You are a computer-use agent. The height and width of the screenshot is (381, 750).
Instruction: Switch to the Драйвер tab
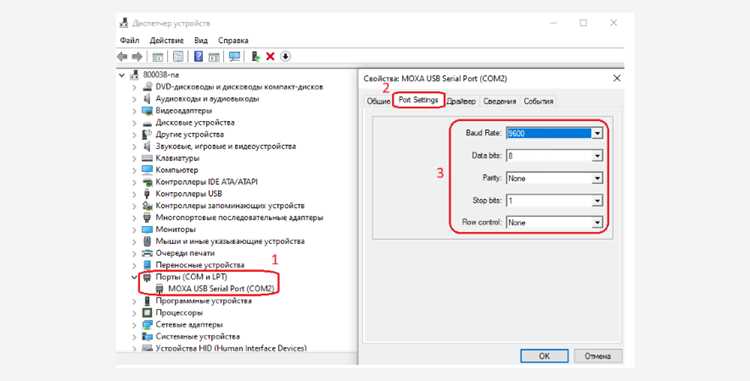coord(461,101)
